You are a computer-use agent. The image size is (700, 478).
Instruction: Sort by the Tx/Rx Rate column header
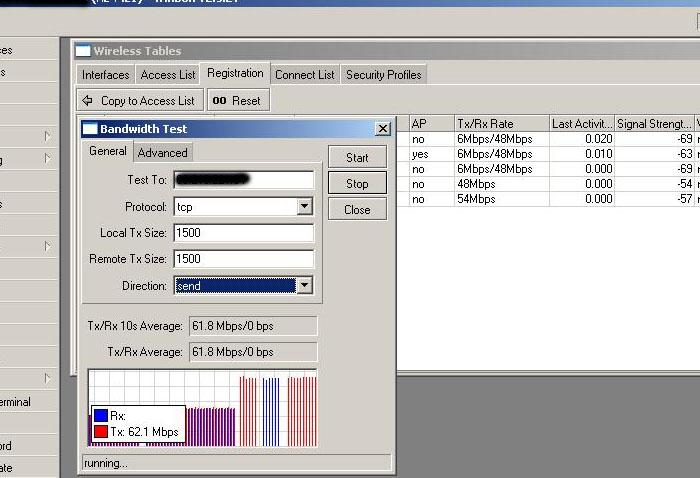[x=501, y=124]
